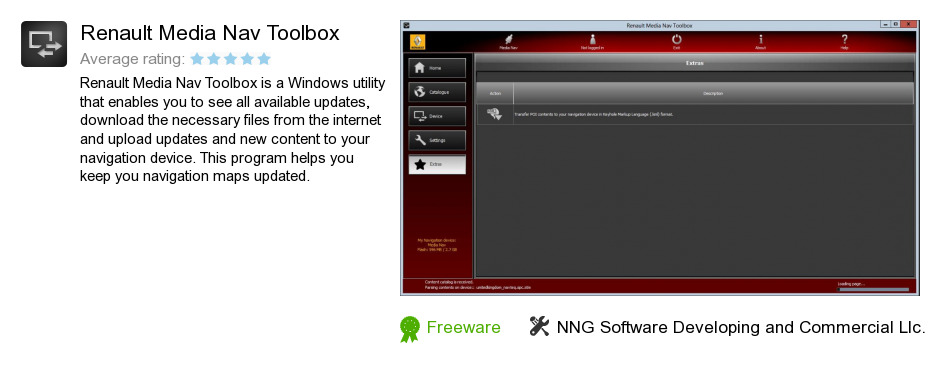The height and width of the screenshot is (373, 940).
Task: Select the Extras sidebar button
Action: point(437,164)
